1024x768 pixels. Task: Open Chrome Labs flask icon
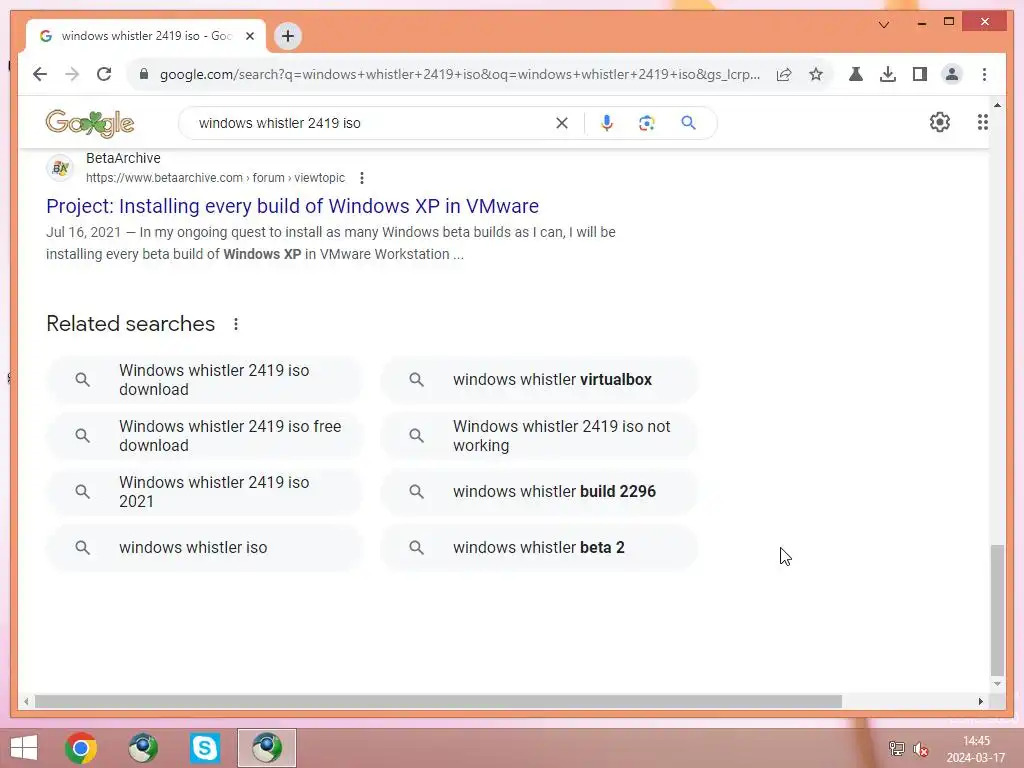tap(856, 74)
